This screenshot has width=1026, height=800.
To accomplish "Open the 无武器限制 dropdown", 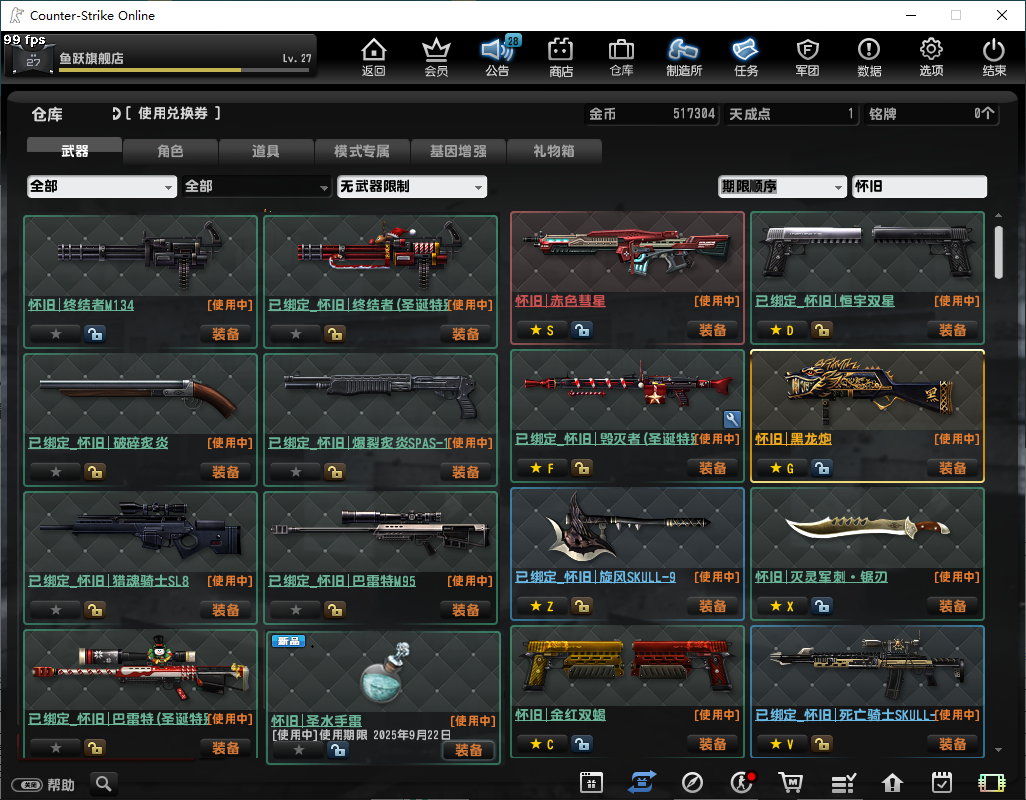I will pos(412,186).
